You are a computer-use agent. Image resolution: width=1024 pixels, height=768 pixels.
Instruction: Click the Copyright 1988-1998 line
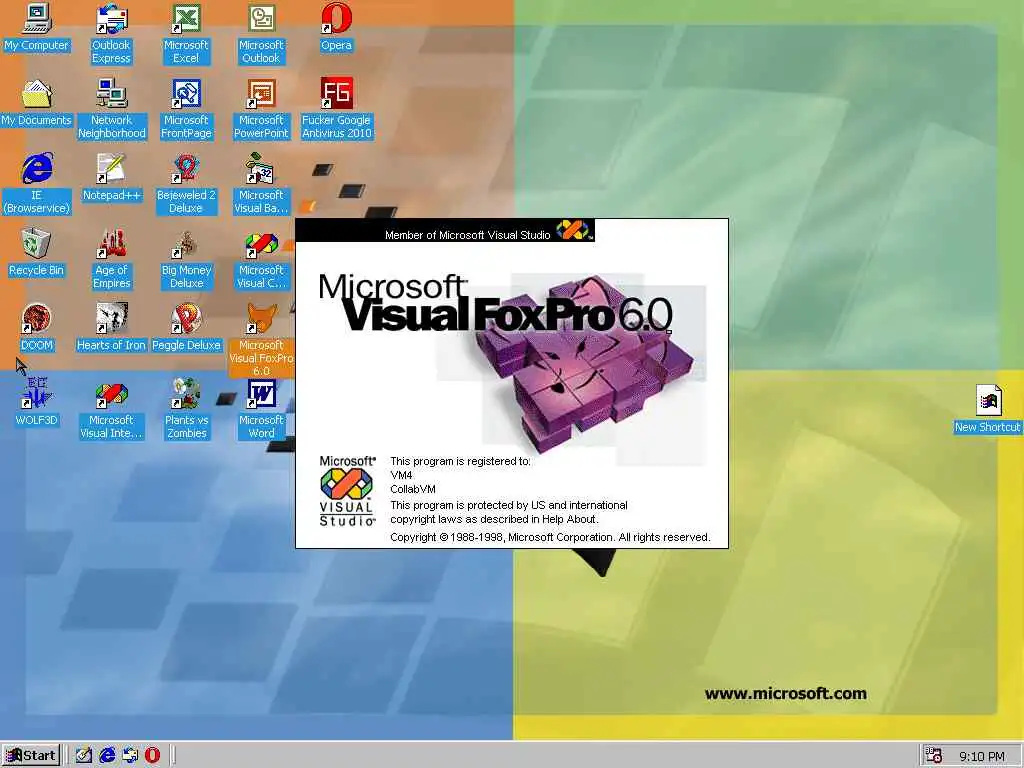pyautogui.click(x=550, y=537)
